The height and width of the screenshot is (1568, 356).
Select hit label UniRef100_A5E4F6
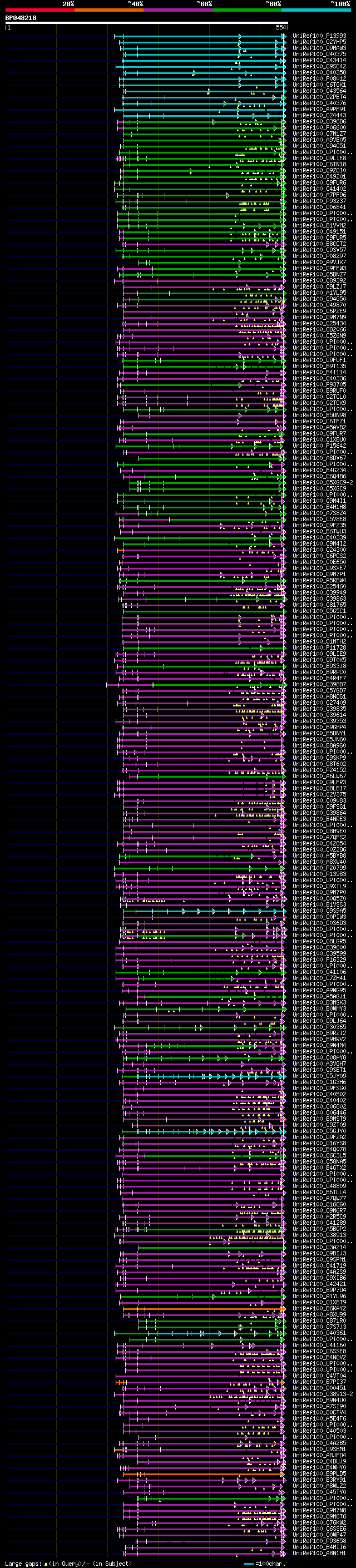coord(319,1418)
